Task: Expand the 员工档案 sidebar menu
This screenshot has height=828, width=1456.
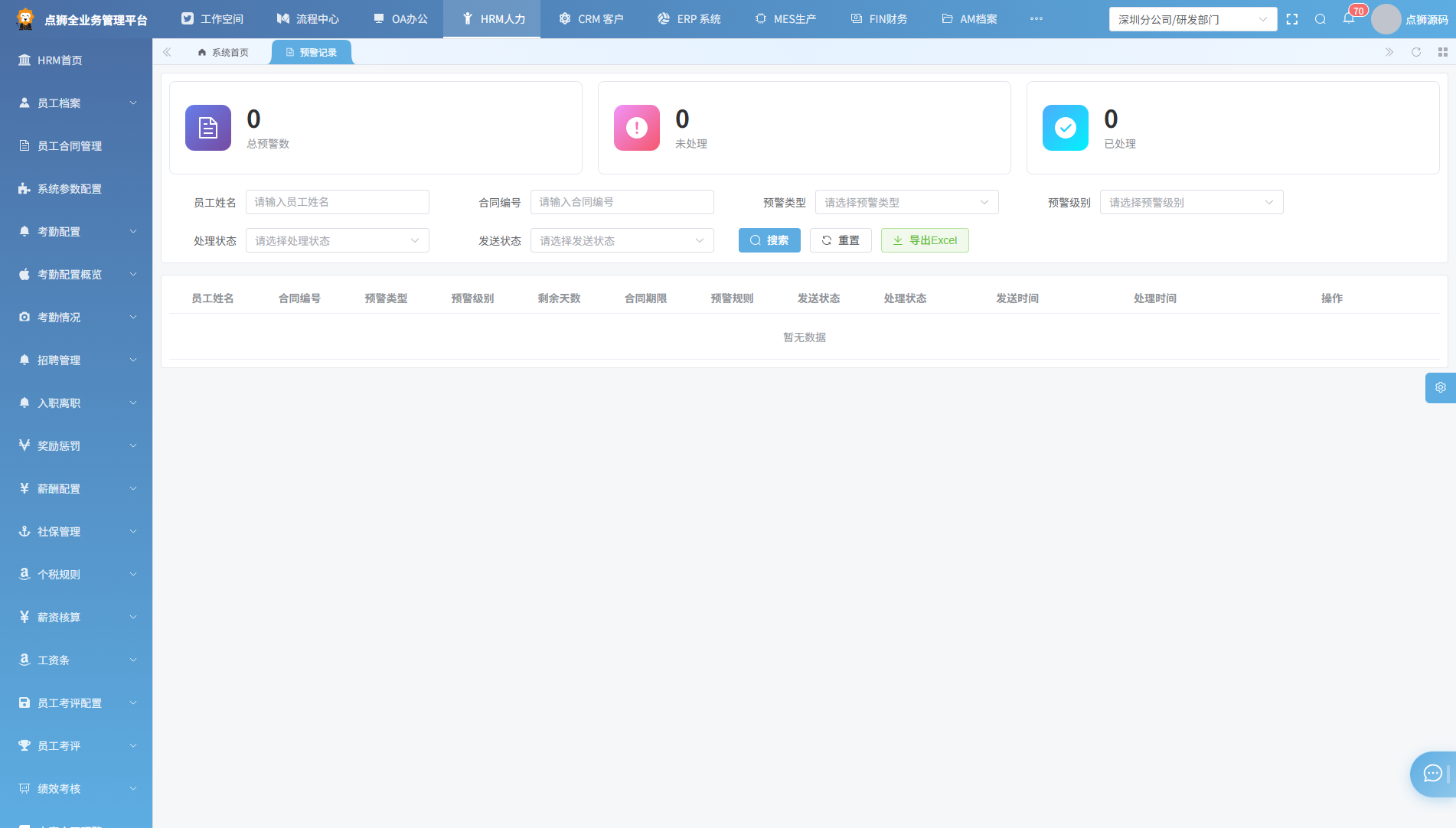Action: tap(76, 103)
